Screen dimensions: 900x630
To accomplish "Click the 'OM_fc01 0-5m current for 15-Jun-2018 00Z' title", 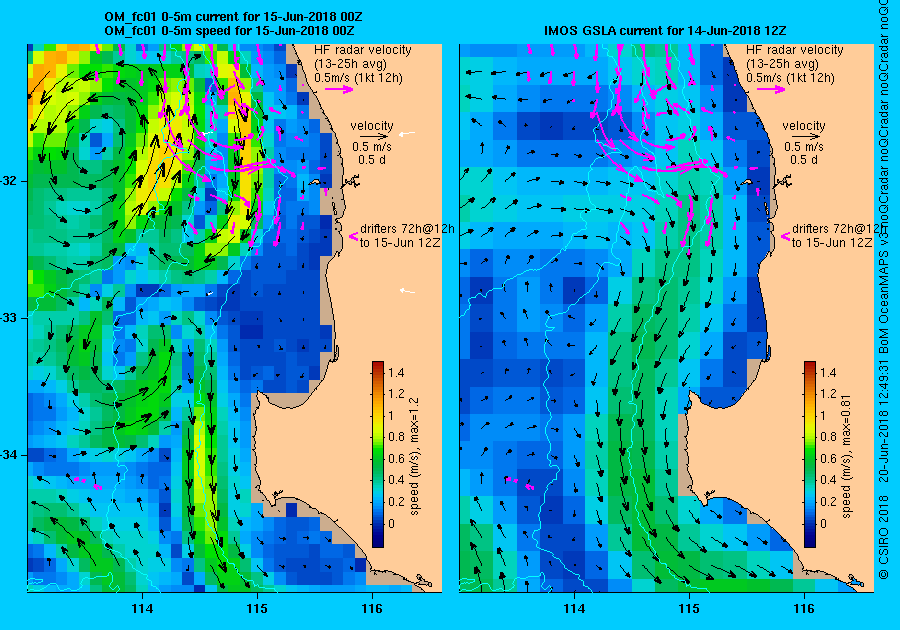I will [233, 17].
